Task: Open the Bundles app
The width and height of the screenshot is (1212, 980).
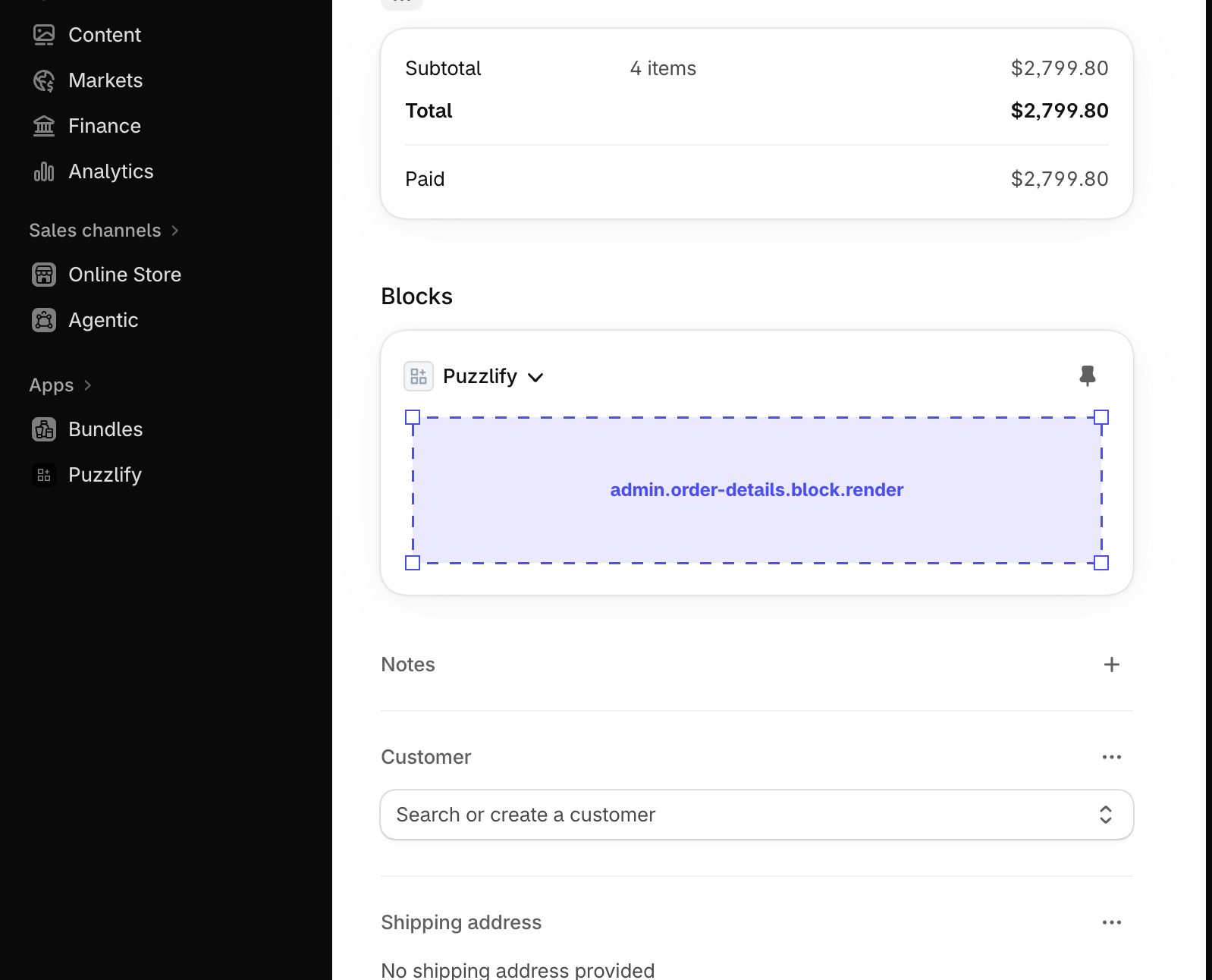Action: pyautogui.click(x=105, y=429)
